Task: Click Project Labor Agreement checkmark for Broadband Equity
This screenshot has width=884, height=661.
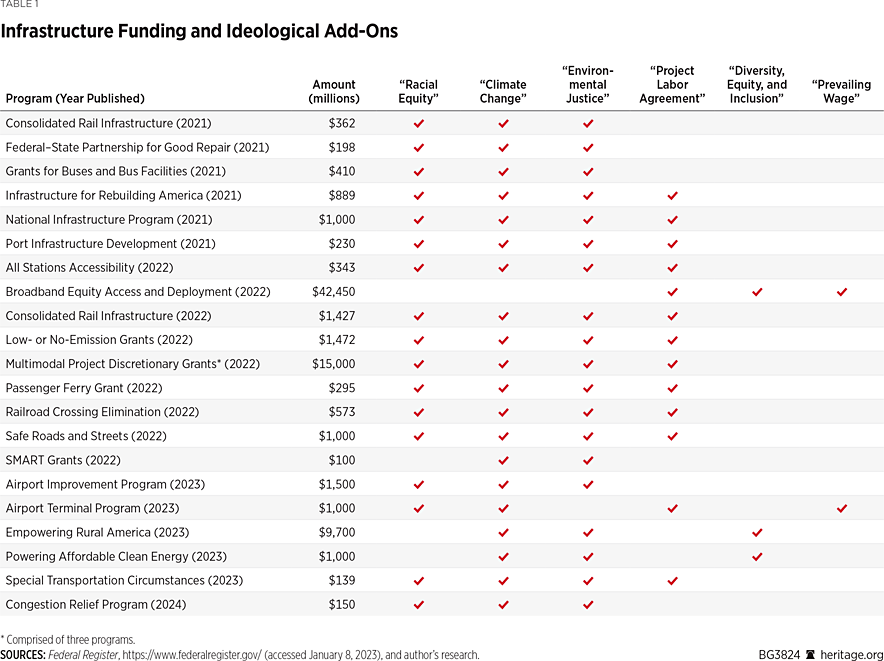Action: point(672,292)
